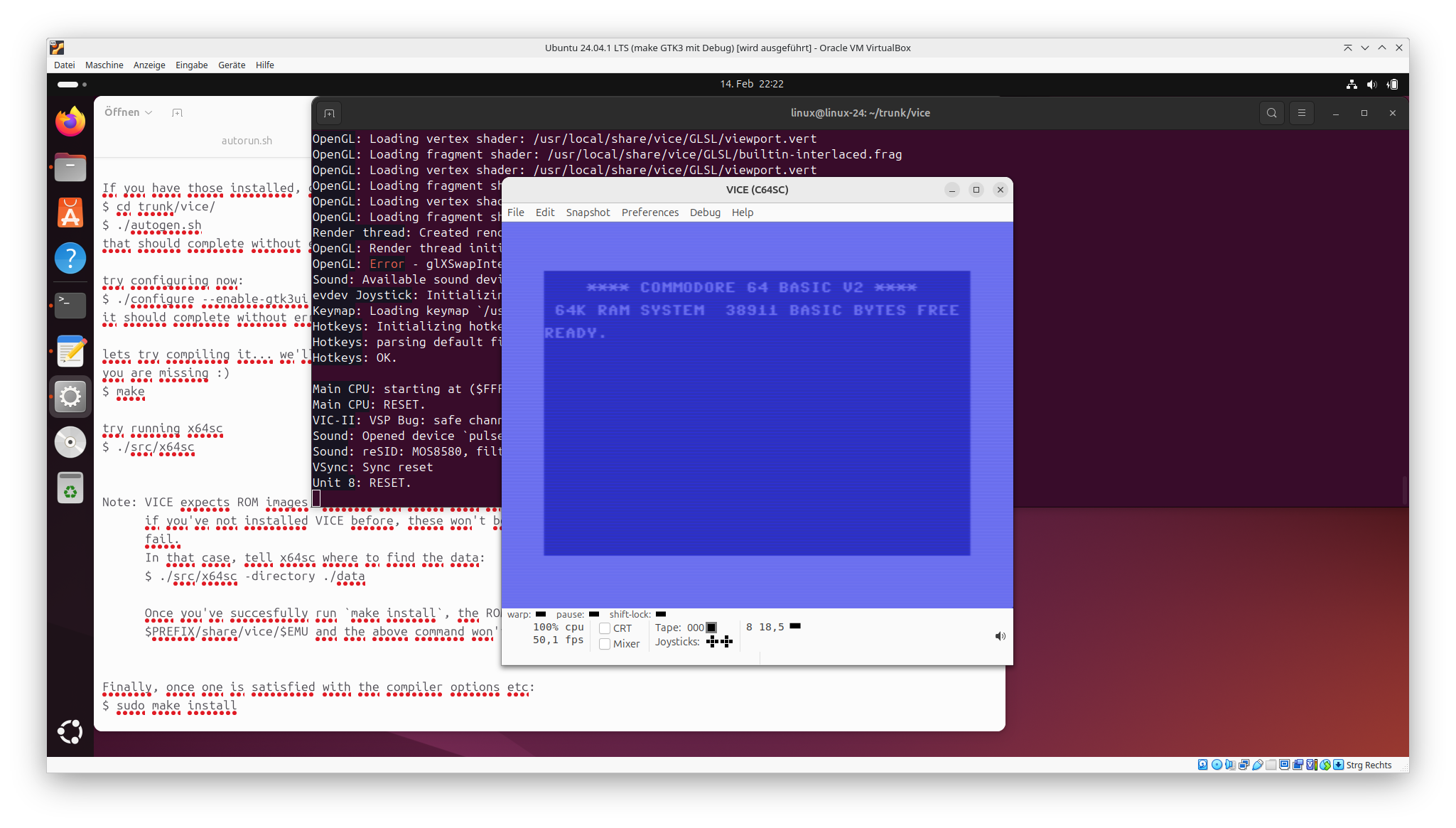
Task: Open the Snapshot menu in VICE
Action: [588, 213]
